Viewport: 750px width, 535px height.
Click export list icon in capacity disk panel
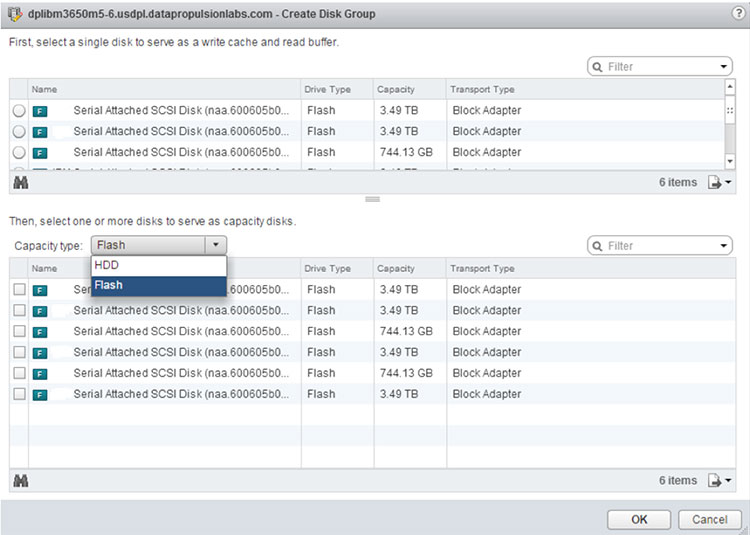coord(719,481)
